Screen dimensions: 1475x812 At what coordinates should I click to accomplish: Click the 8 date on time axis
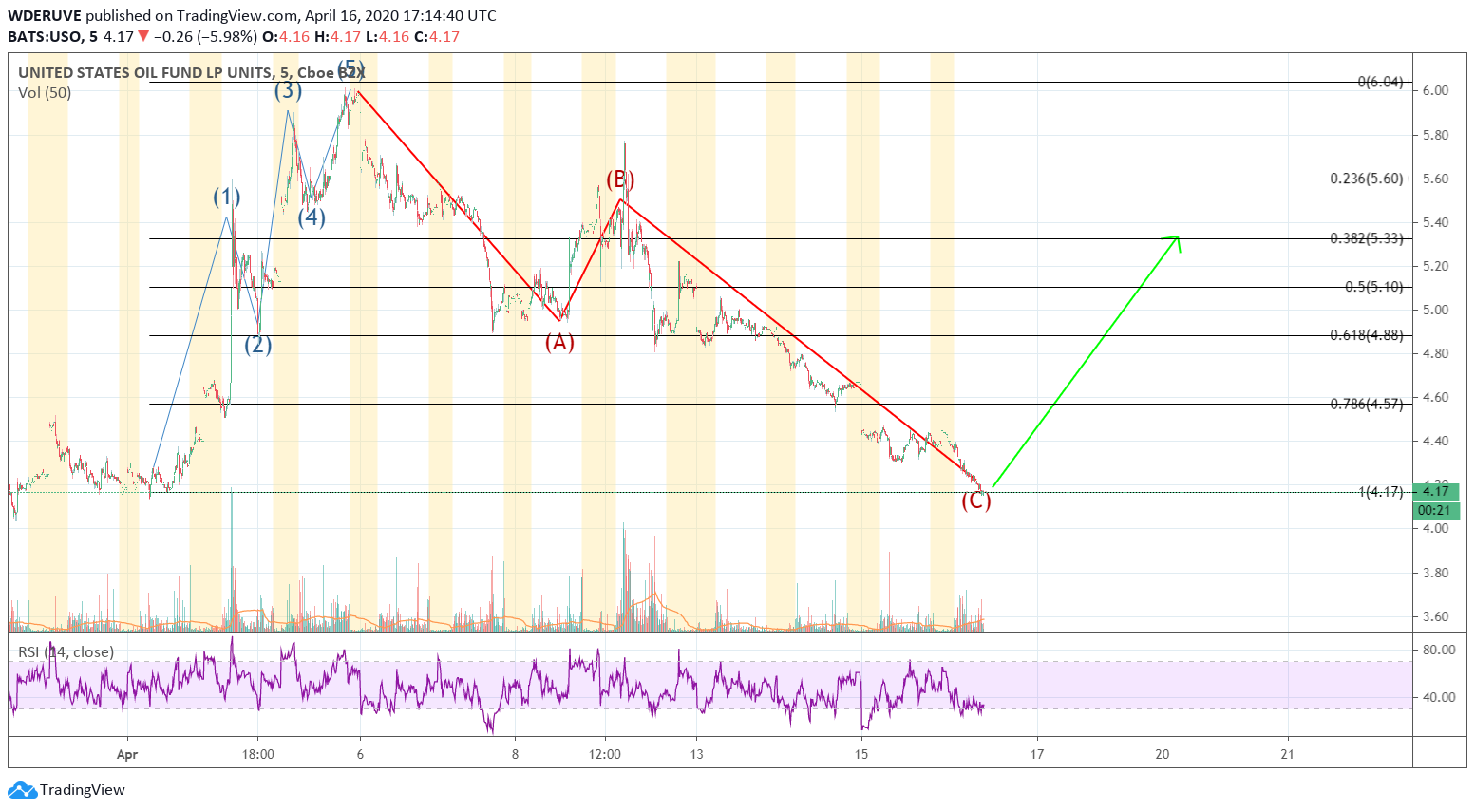click(515, 755)
